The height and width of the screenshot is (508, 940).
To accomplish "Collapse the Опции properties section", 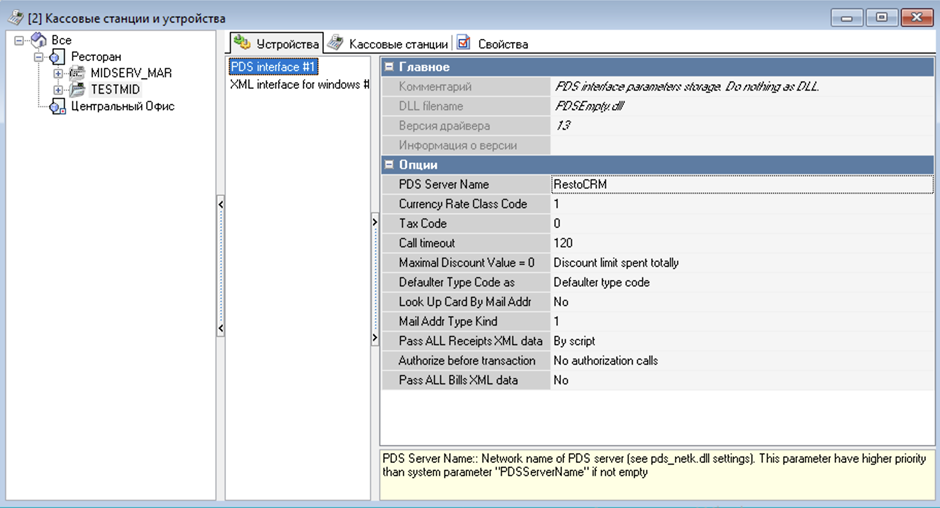I will click(389, 164).
